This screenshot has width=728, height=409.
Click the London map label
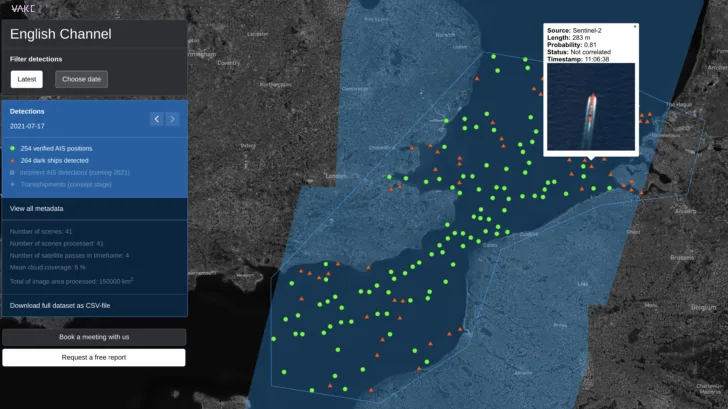pos(336,176)
